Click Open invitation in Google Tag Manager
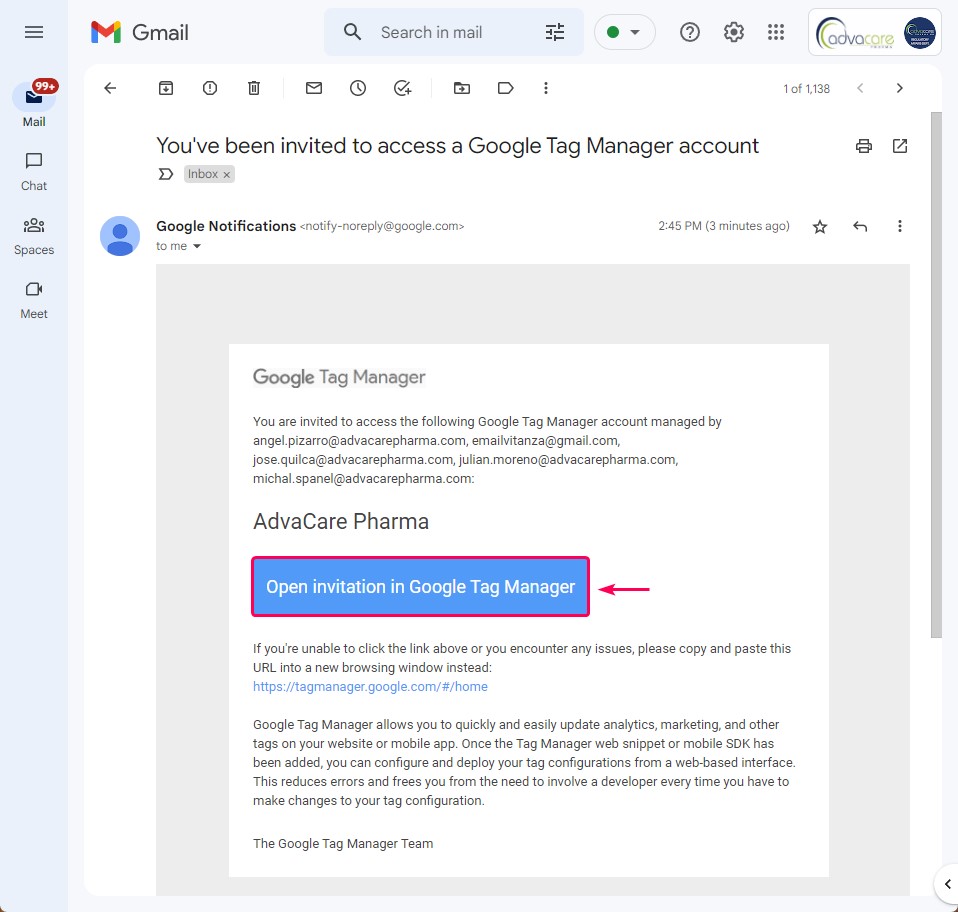The width and height of the screenshot is (958, 912). 420,586
